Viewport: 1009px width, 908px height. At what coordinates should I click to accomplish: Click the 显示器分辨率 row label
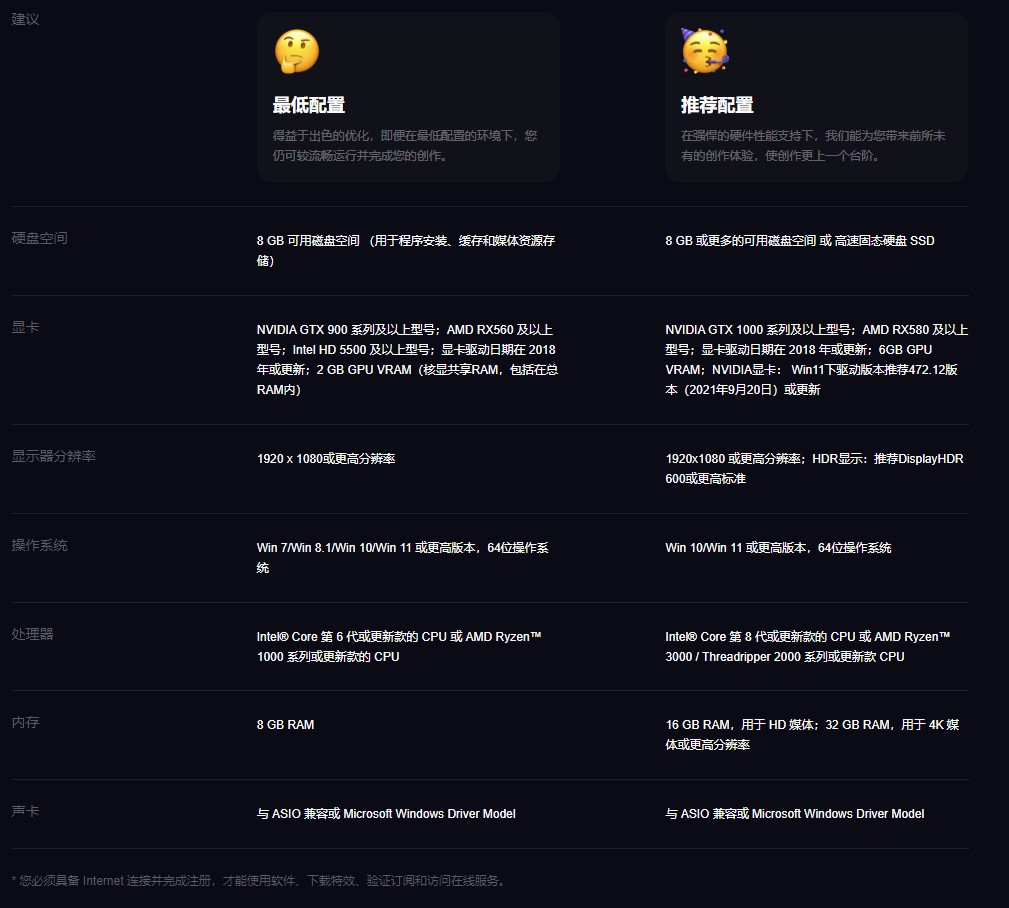[x=53, y=456]
